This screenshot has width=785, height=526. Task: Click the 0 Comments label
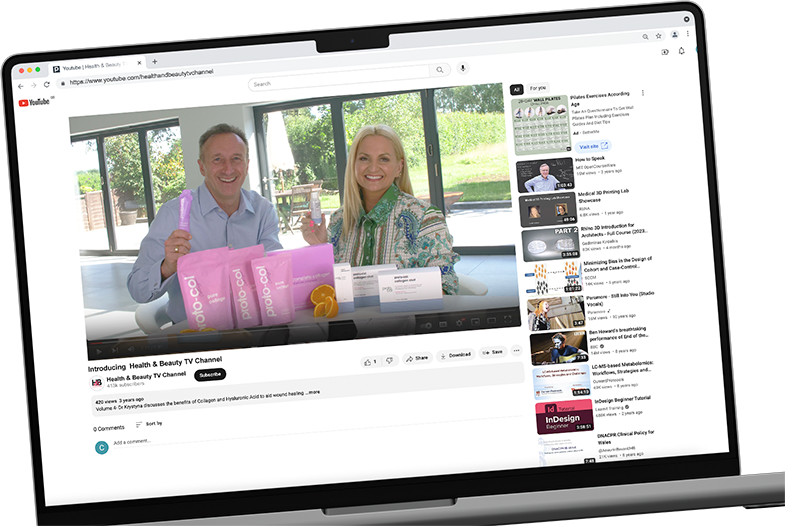point(109,428)
